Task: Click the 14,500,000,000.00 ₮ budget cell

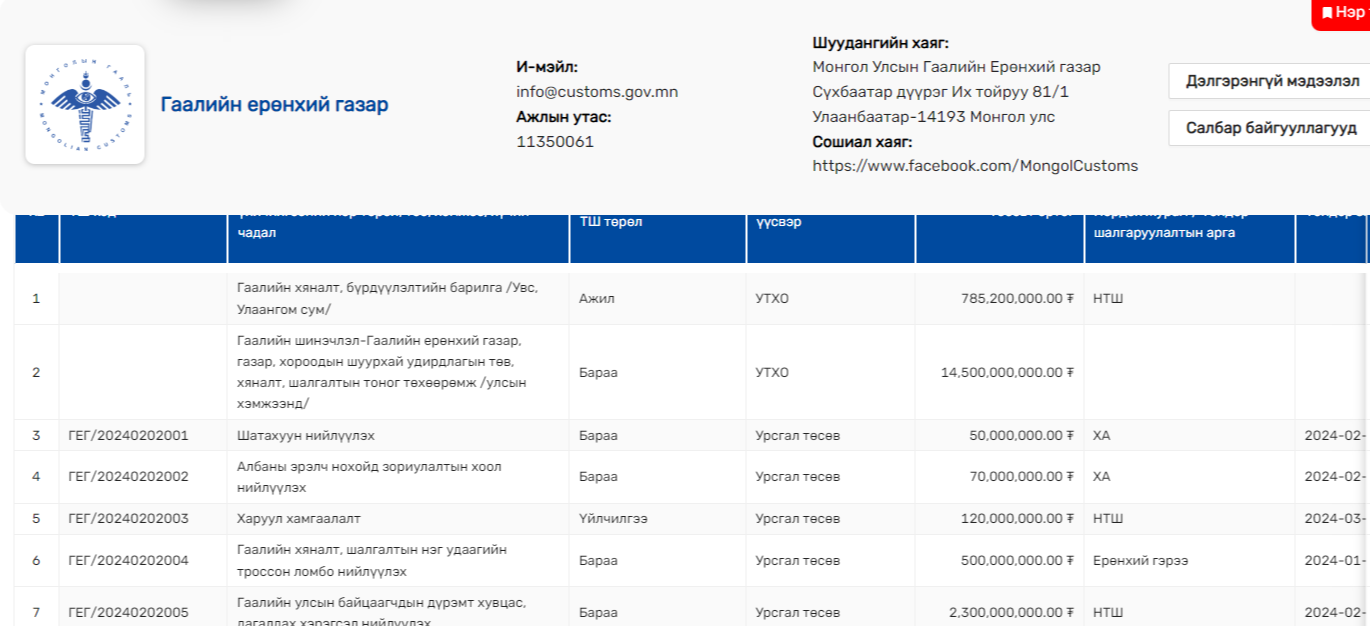Action: [1006, 373]
